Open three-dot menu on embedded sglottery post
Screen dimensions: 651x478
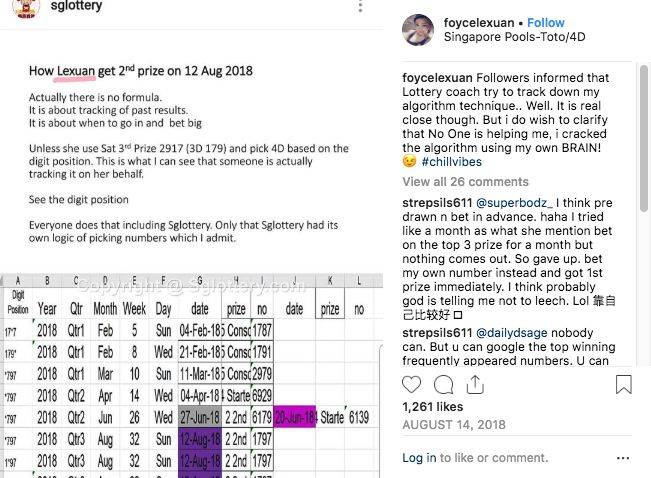pyautogui.click(x=360, y=7)
